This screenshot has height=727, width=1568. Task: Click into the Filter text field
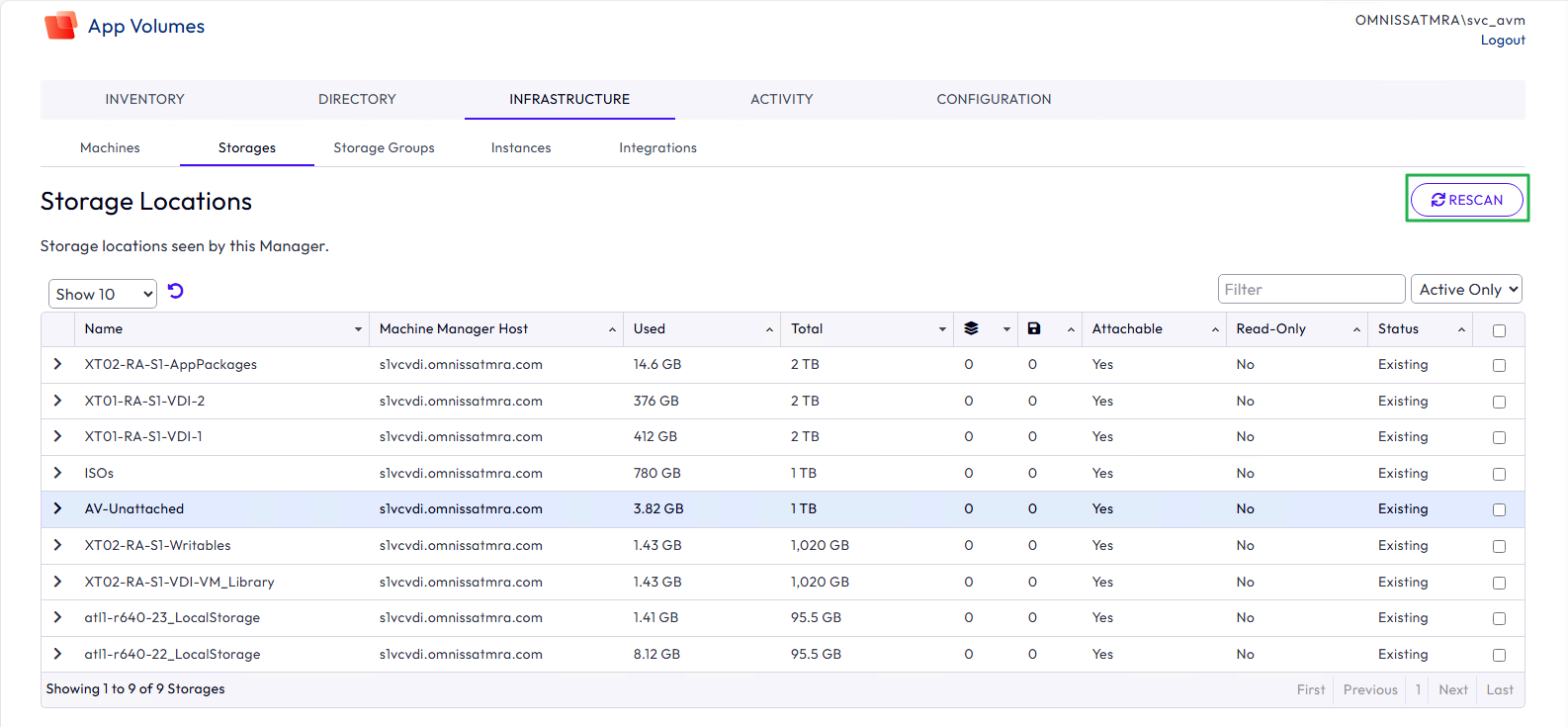tap(1310, 289)
